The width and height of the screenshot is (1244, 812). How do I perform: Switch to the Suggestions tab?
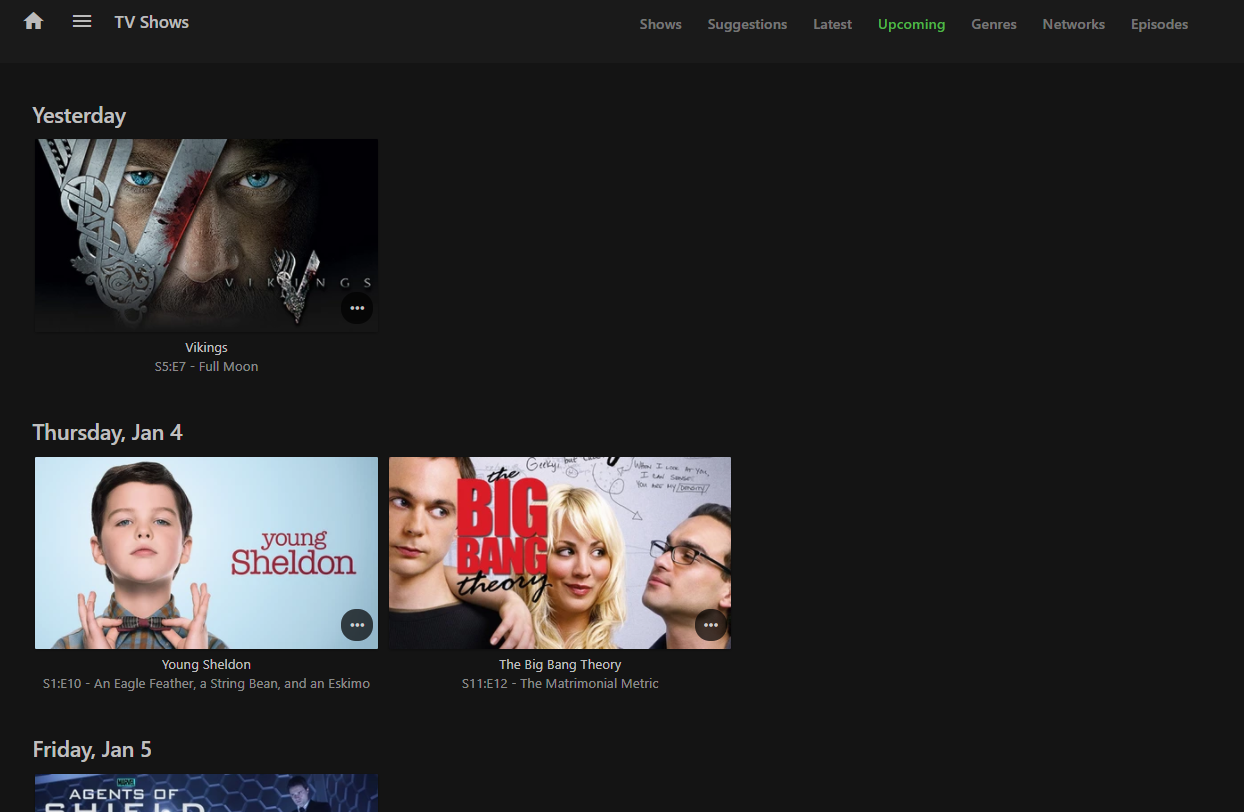click(747, 24)
